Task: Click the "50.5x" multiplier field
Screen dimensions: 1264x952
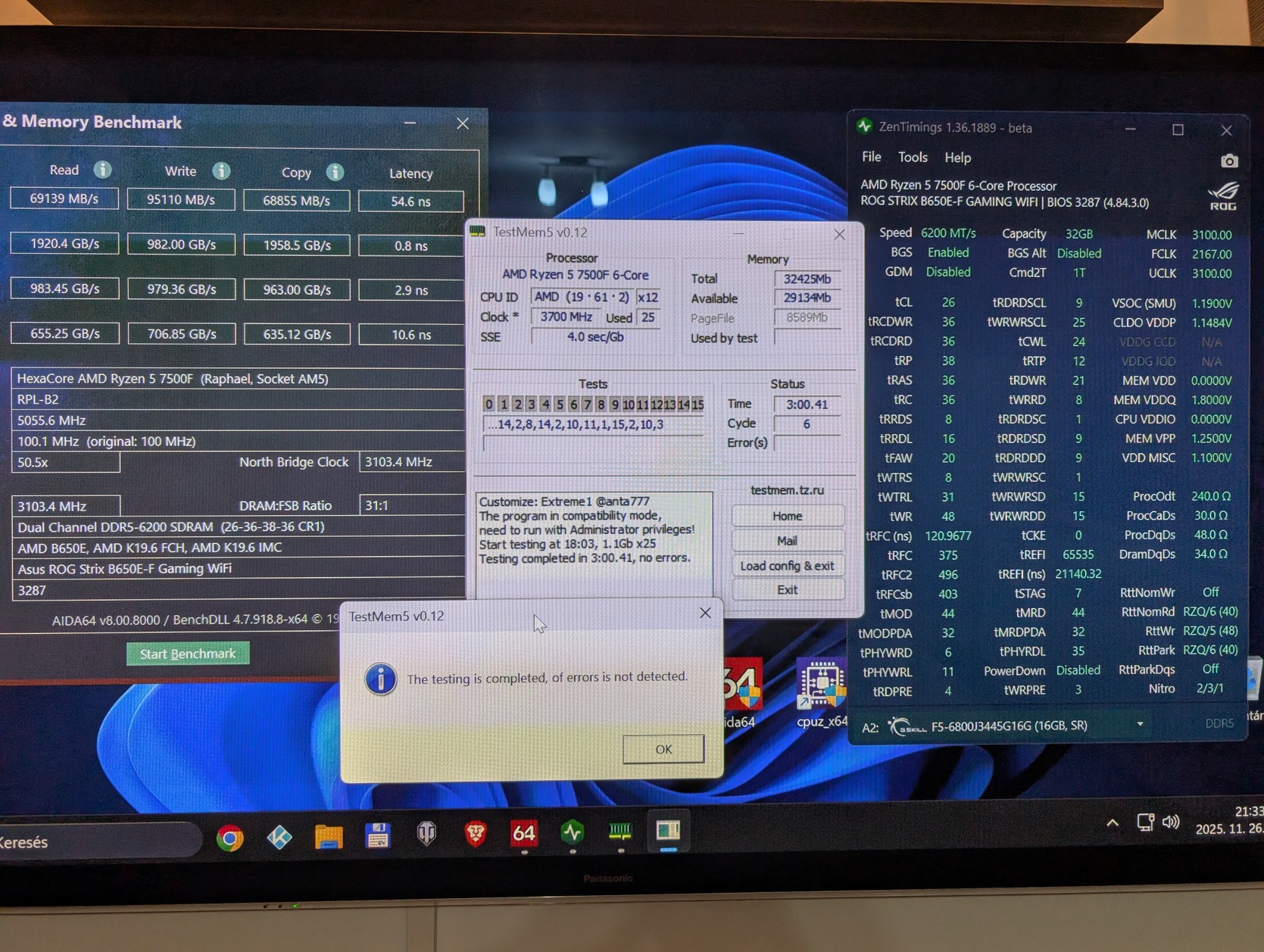Action: tap(66, 462)
